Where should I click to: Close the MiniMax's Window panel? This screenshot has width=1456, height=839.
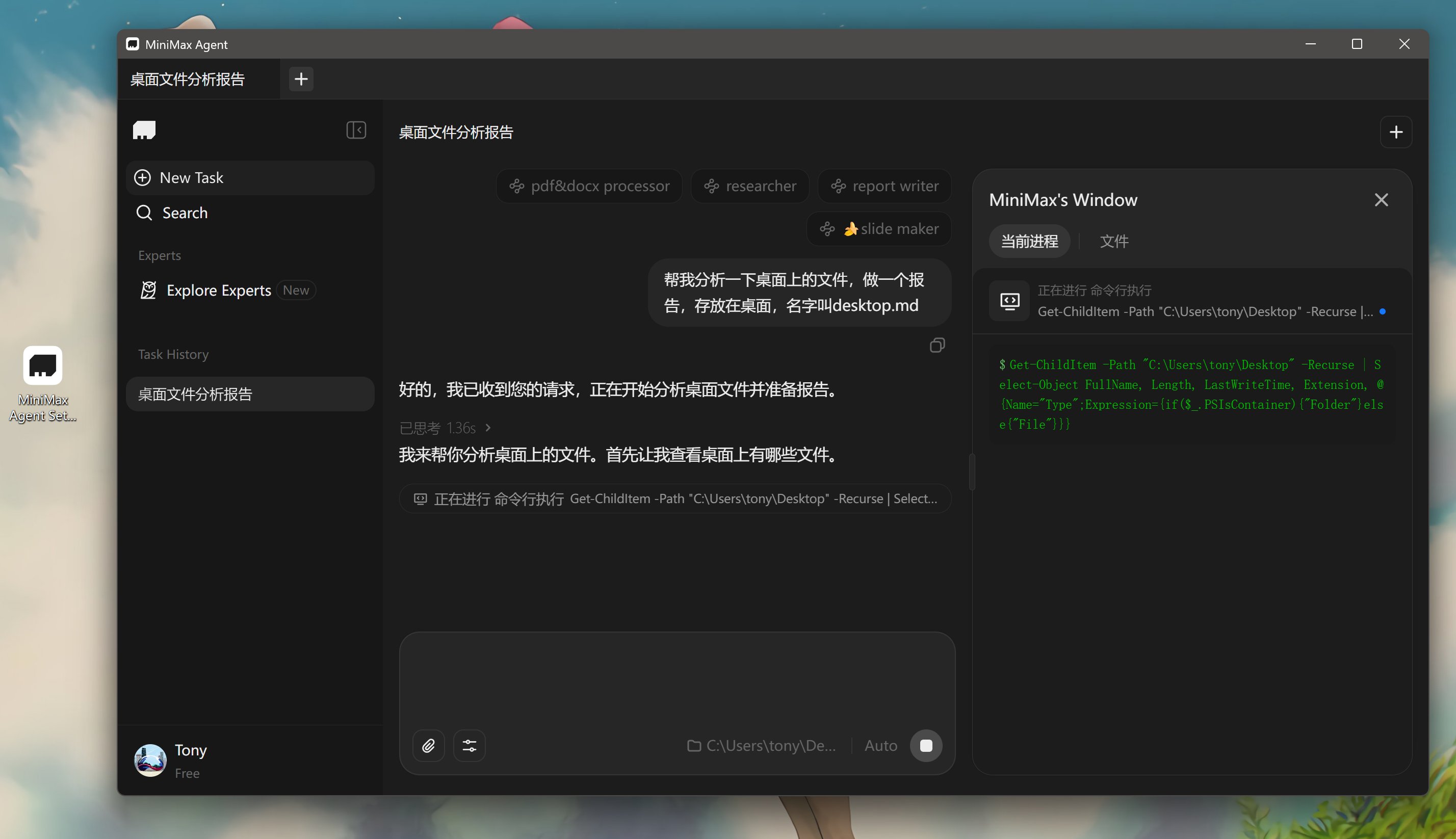click(x=1381, y=200)
